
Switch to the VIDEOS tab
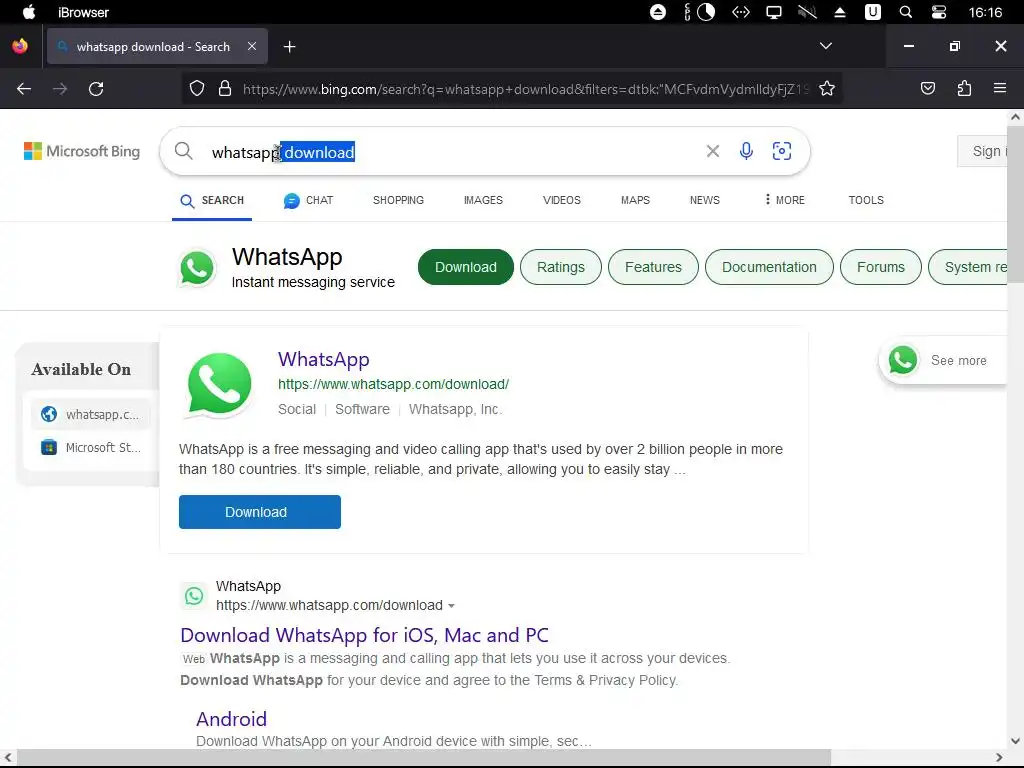[x=562, y=200]
